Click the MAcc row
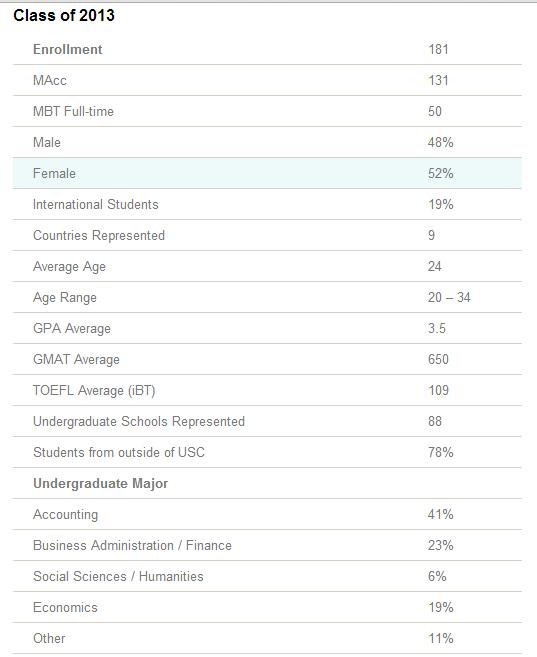Screen dimensions: 537x657 coord(267,80)
